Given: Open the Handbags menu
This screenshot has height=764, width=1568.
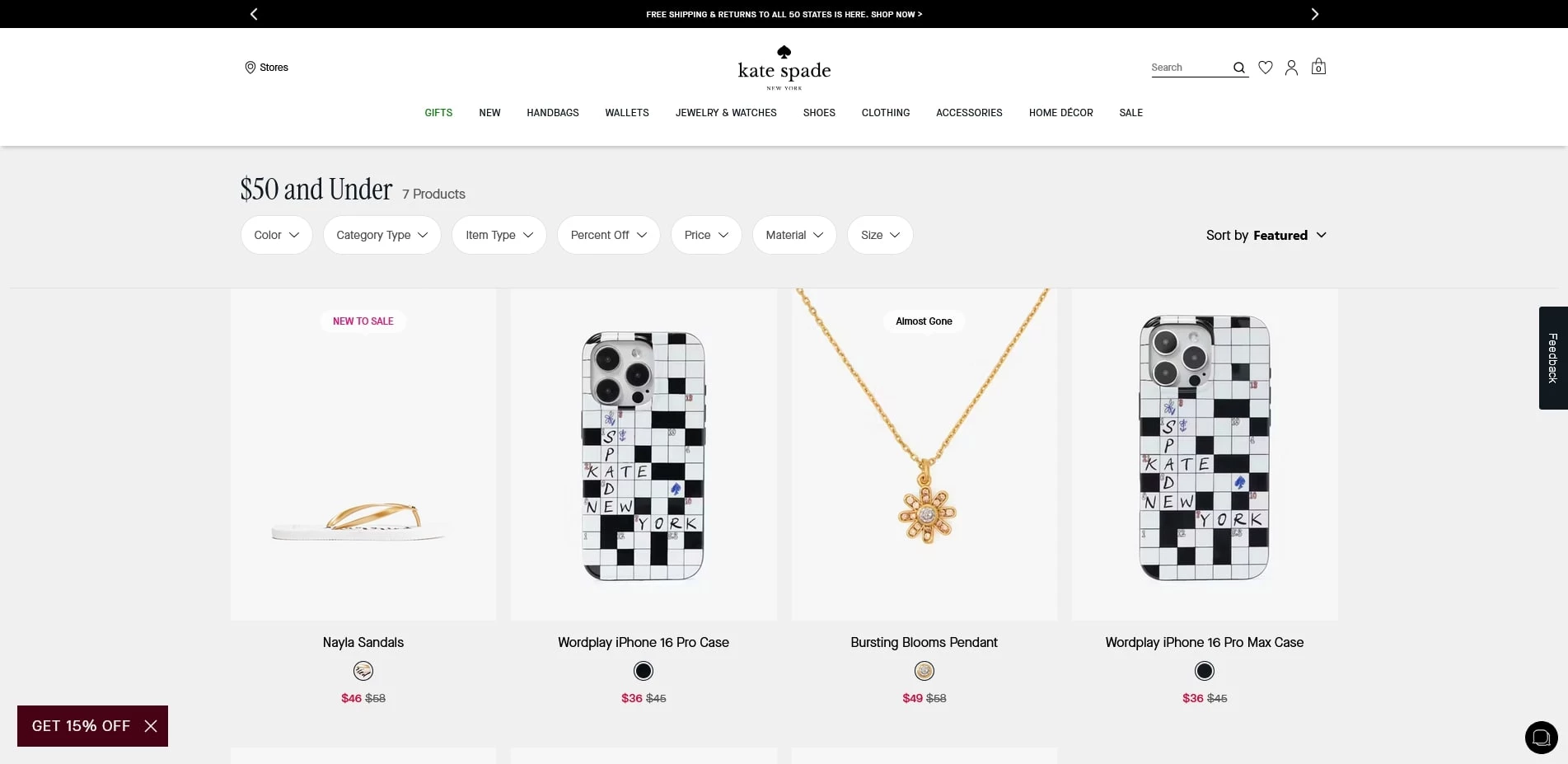Looking at the screenshot, I should click(552, 113).
